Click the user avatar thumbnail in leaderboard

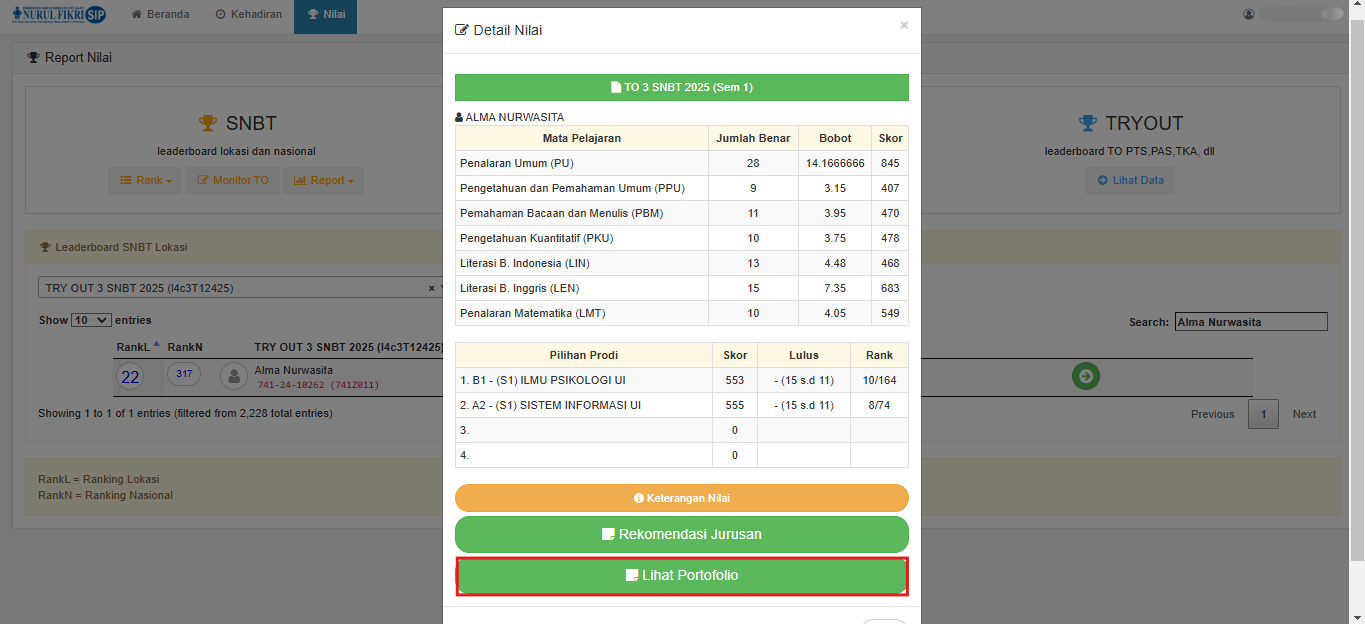pyautogui.click(x=234, y=376)
